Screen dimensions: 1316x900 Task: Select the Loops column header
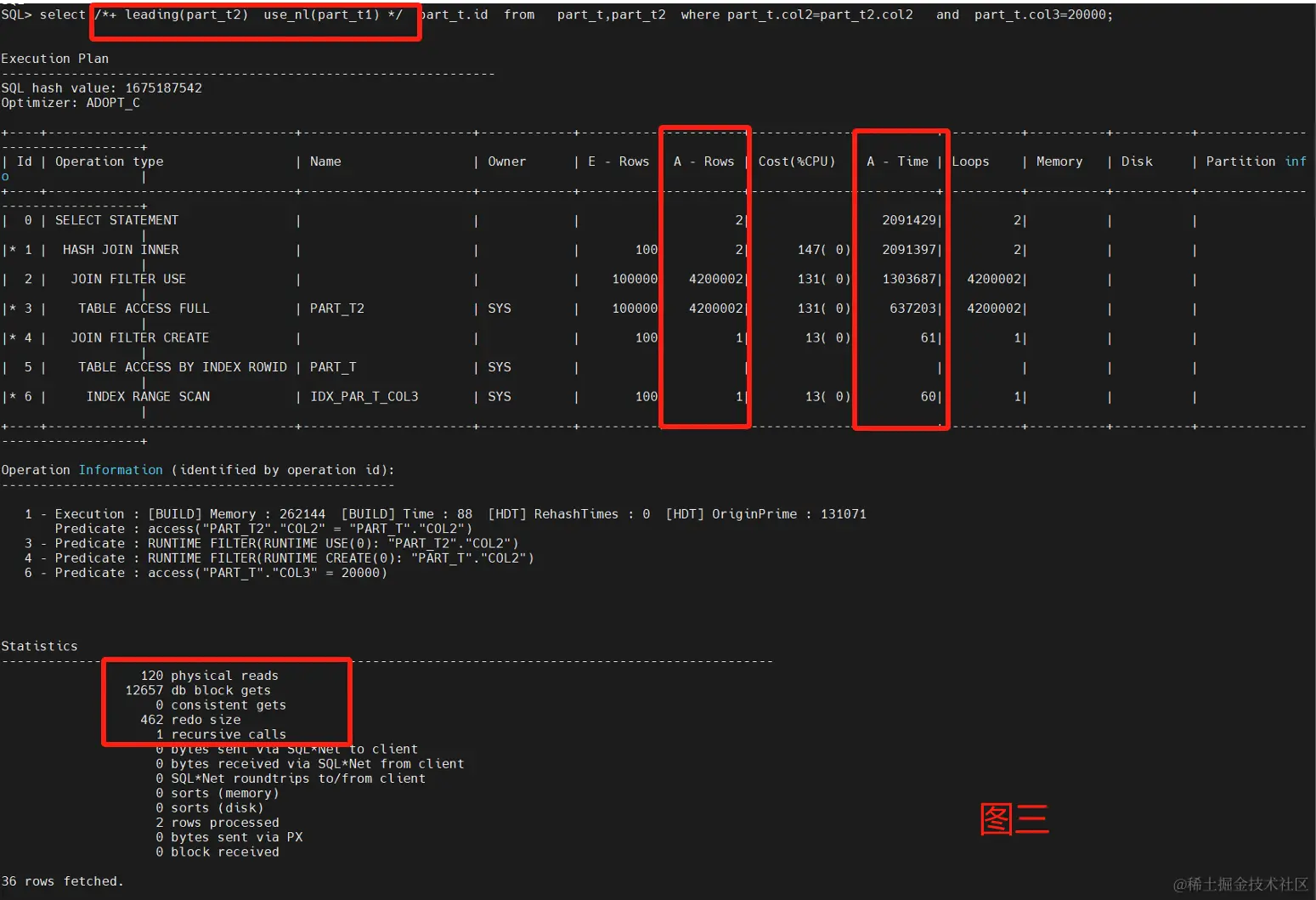tap(970, 161)
